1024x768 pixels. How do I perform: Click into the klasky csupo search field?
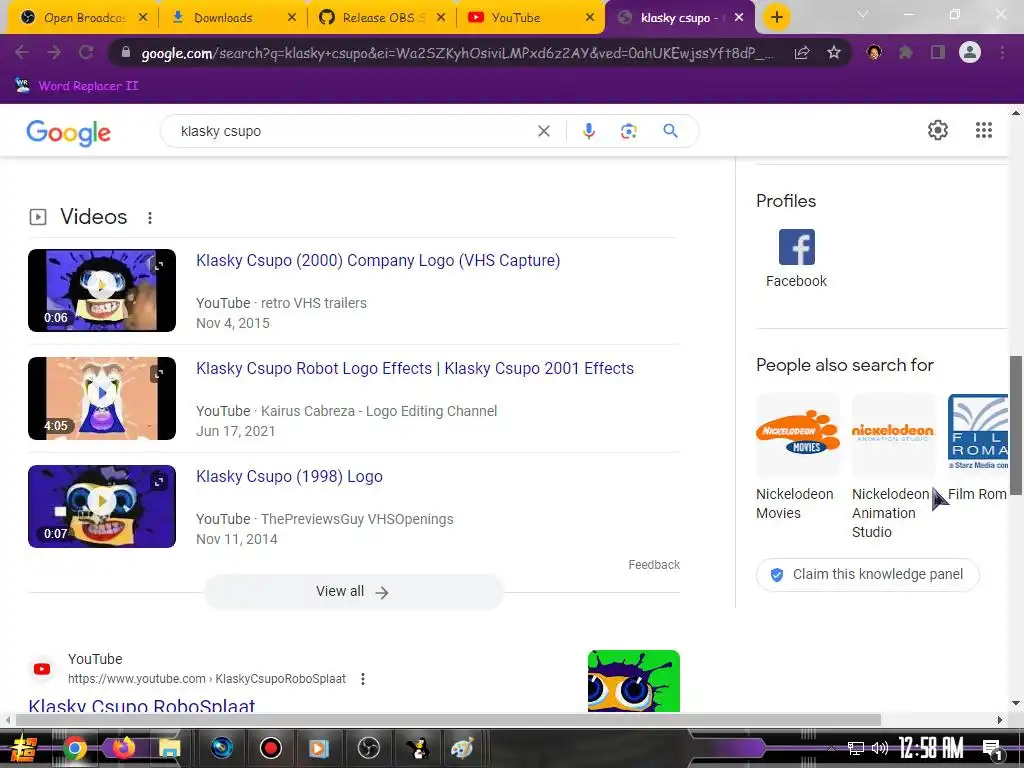coord(353,131)
